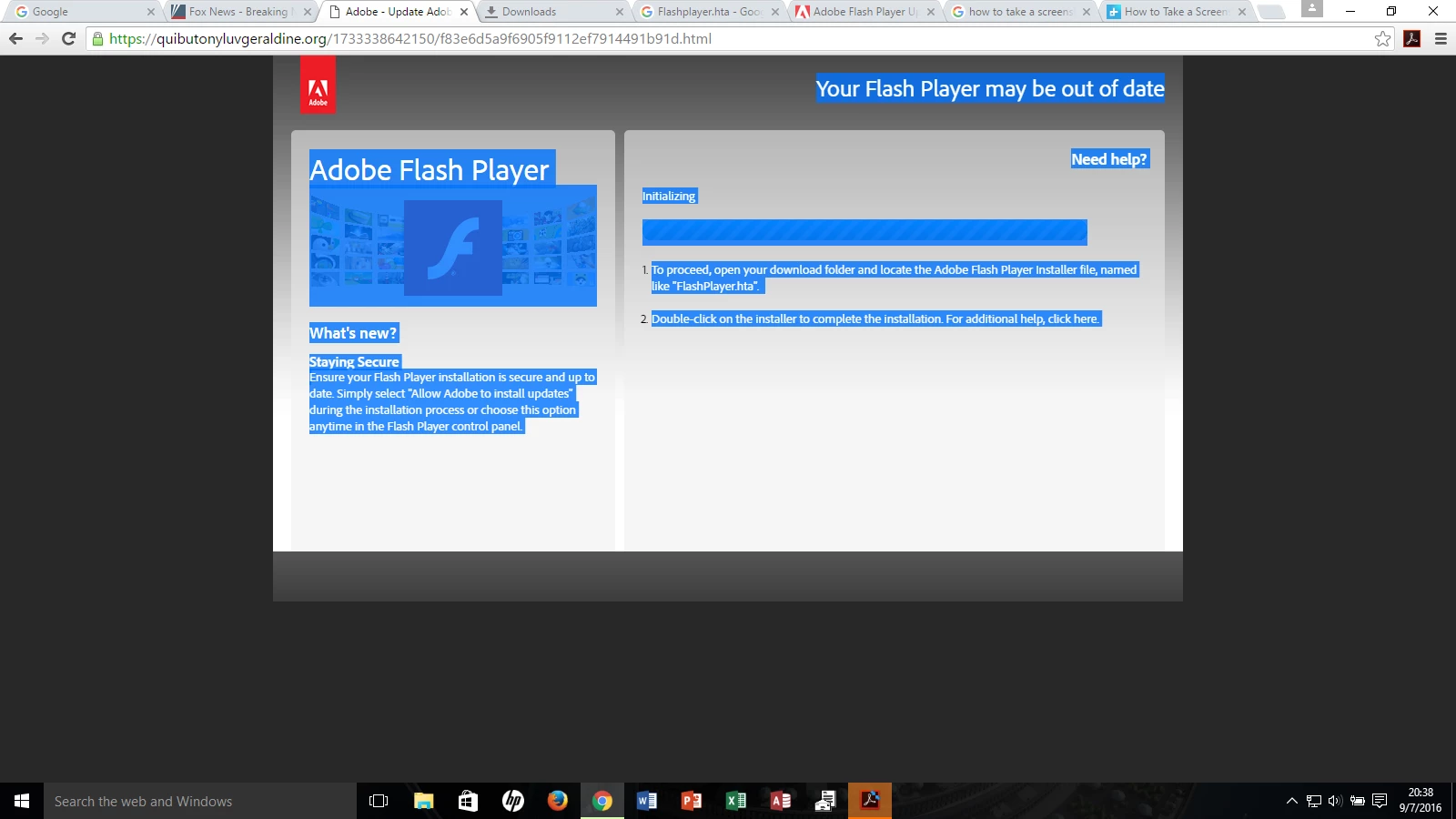Click 'click here' additional help link

click(1073, 318)
